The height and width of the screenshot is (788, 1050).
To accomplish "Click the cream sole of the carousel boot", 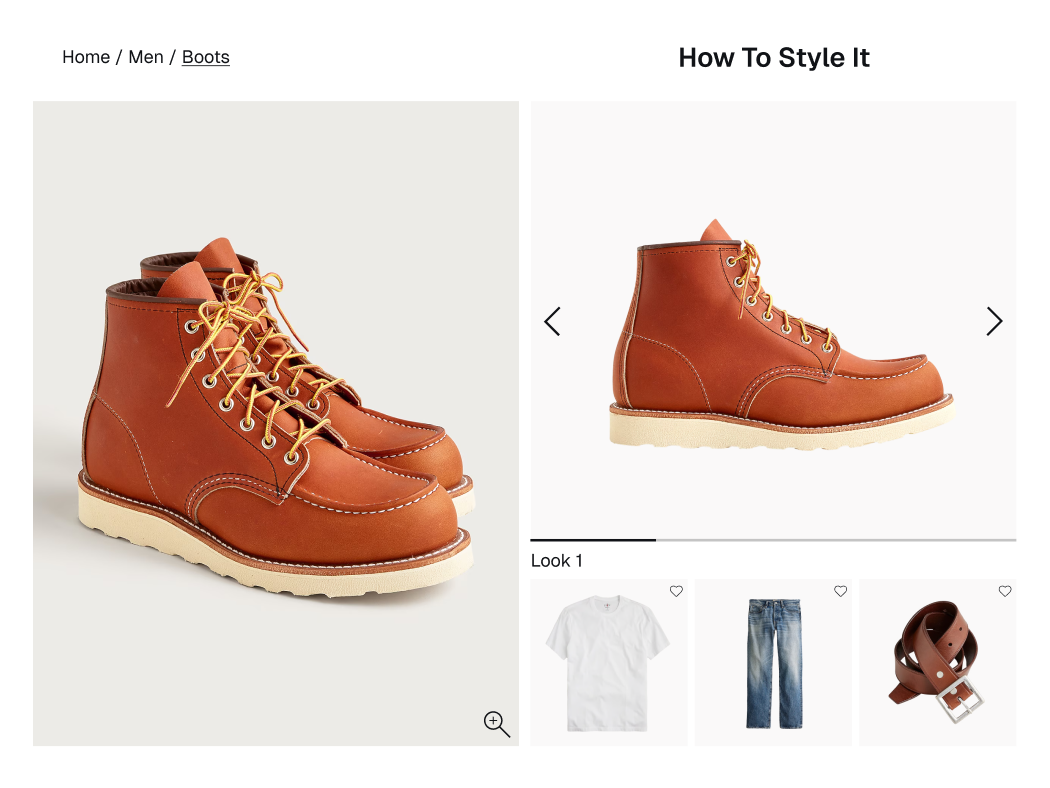I will point(781,426).
